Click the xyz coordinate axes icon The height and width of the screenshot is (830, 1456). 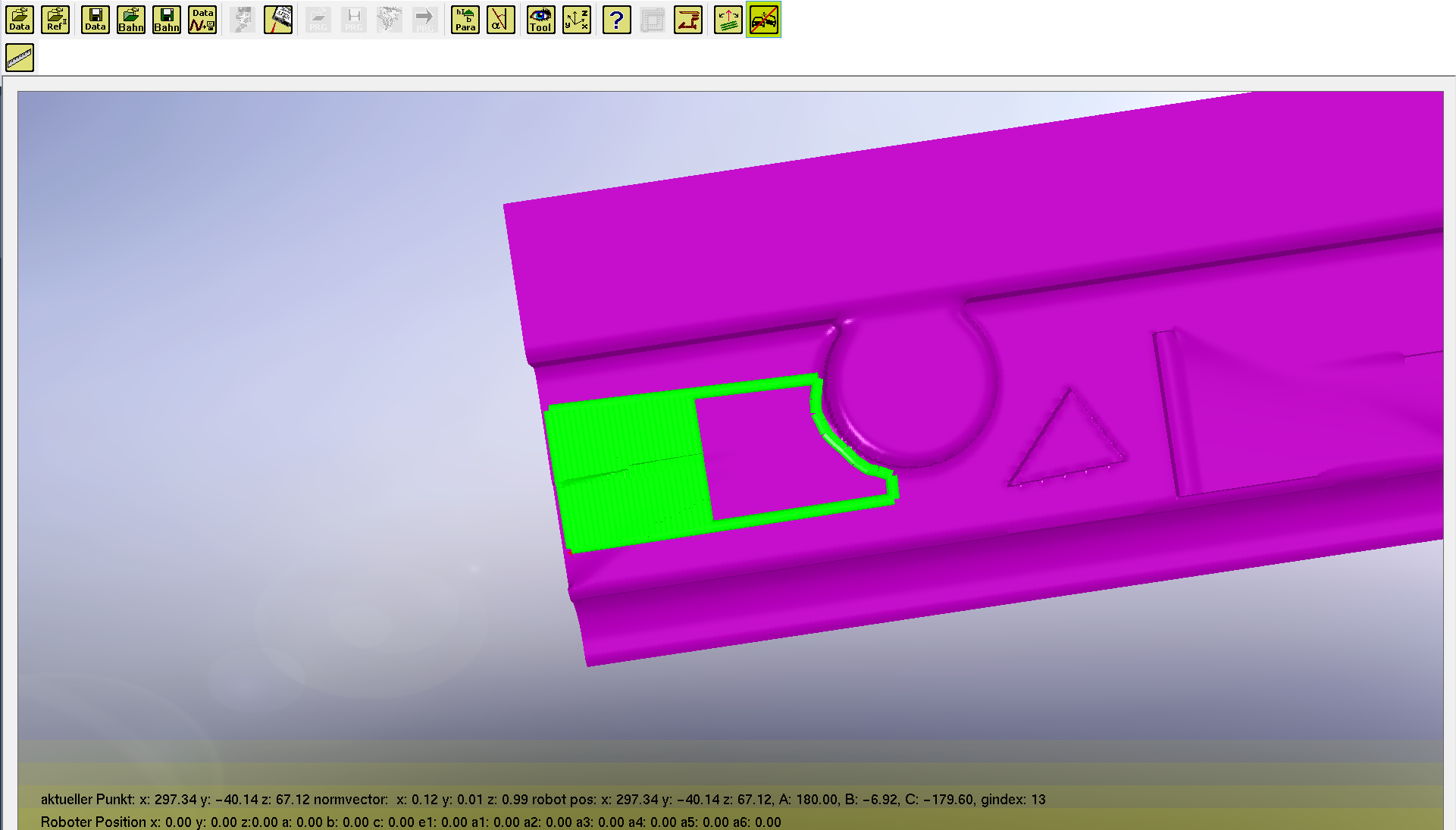pyautogui.click(x=577, y=20)
